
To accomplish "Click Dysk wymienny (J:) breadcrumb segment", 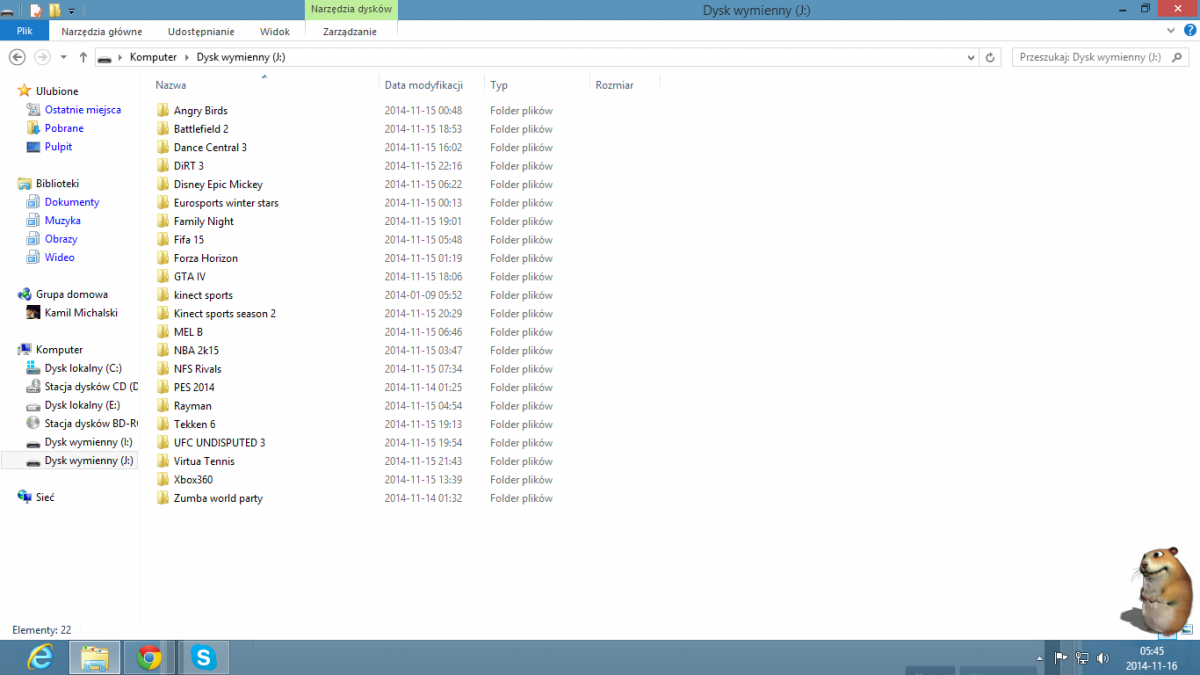I will click(x=240, y=57).
